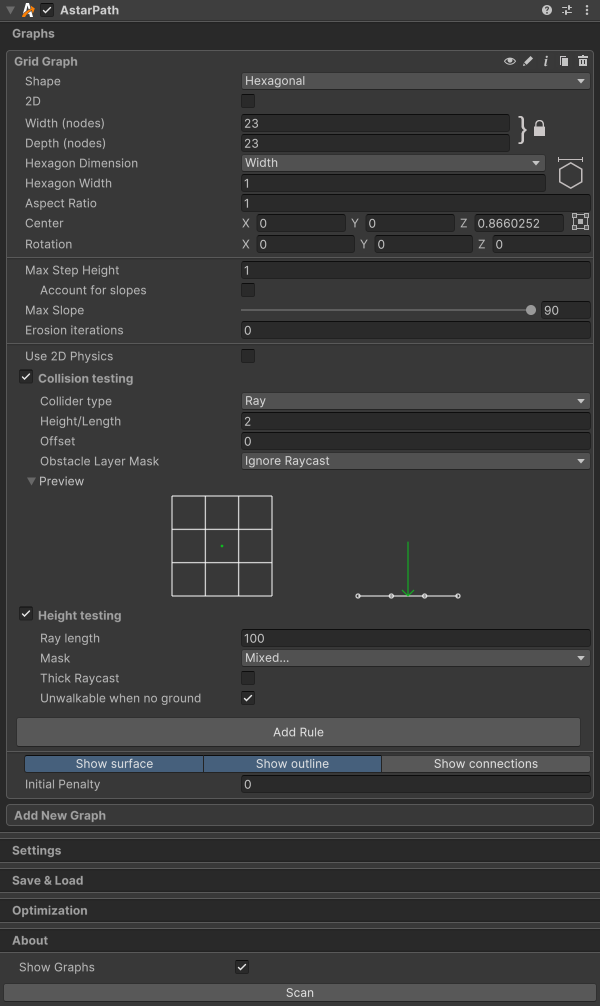The image size is (600, 1006).
Task: Disable the Collision testing checkbox
Action: 26,378
